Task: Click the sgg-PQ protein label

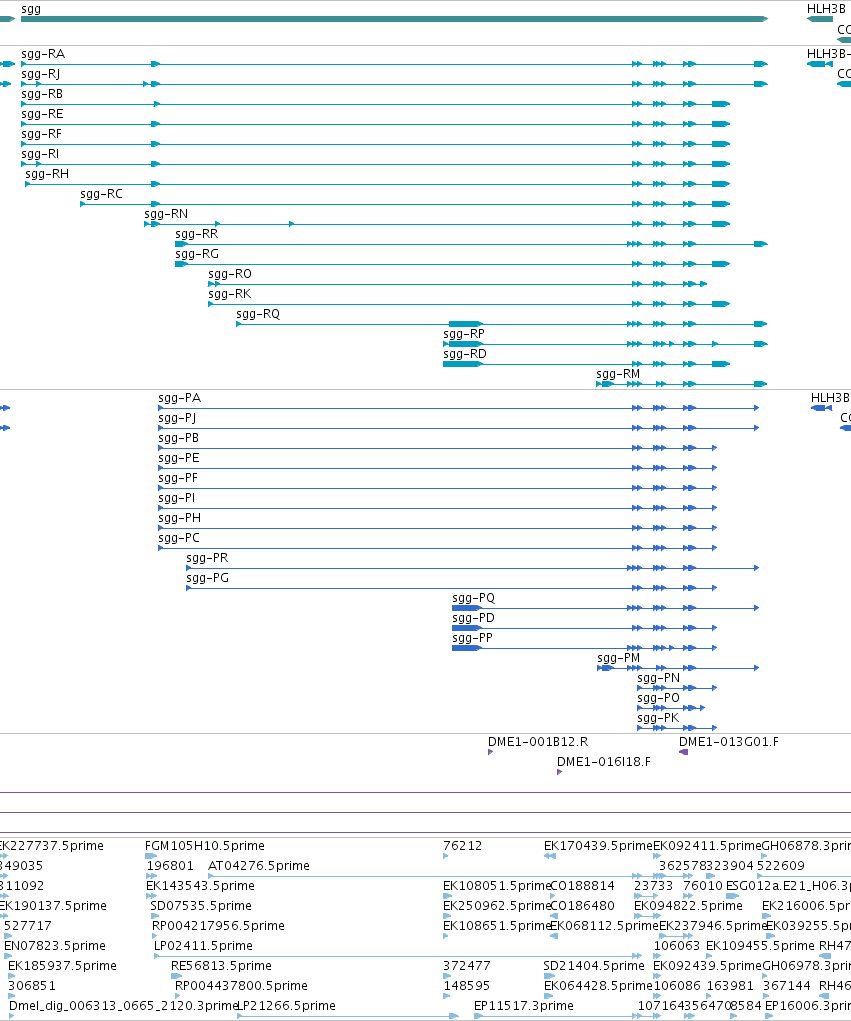Action: (474, 598)
